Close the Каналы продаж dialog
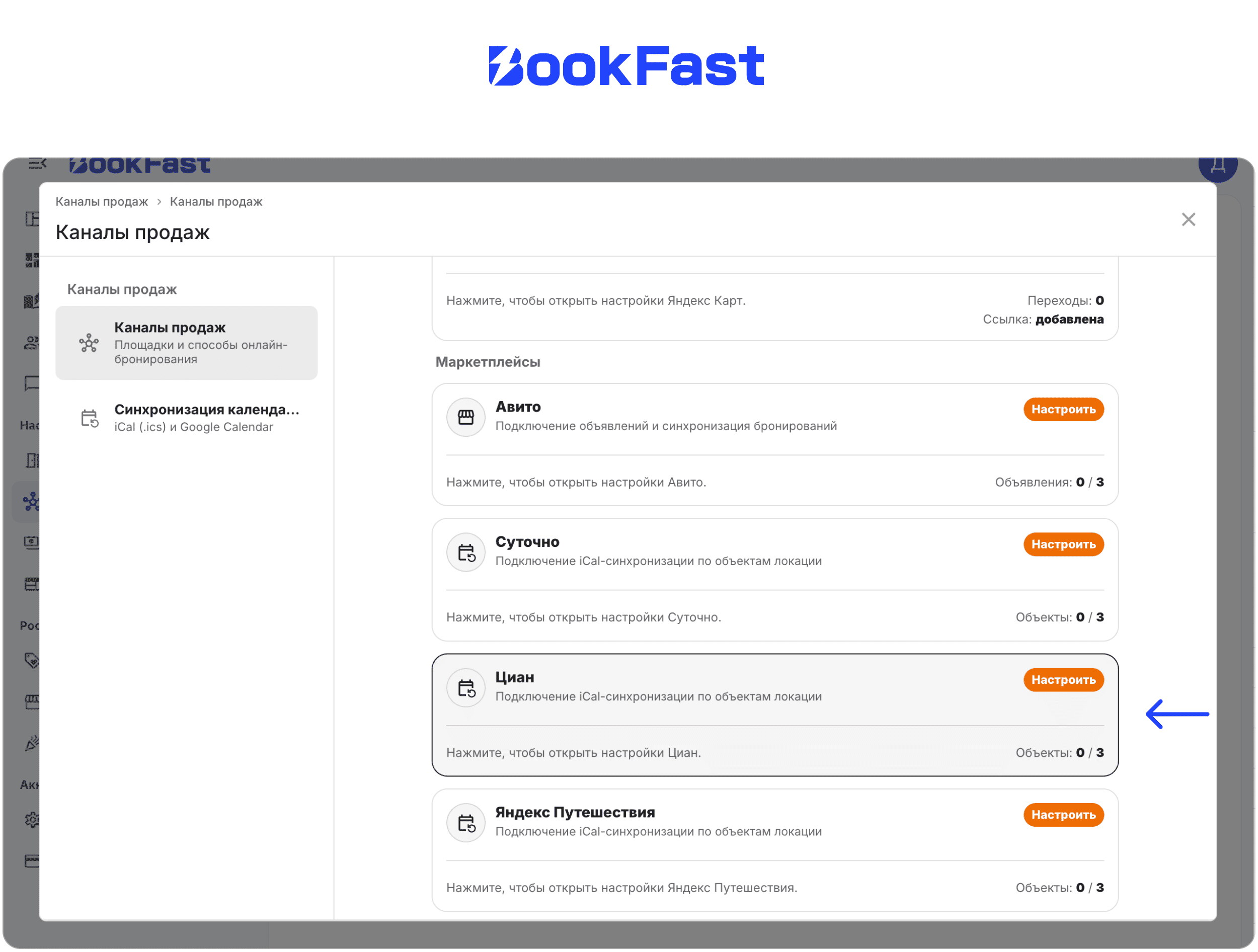The width and height of the screenshot is (1258, 952). pyautogui.click(x=1188, y=219)
